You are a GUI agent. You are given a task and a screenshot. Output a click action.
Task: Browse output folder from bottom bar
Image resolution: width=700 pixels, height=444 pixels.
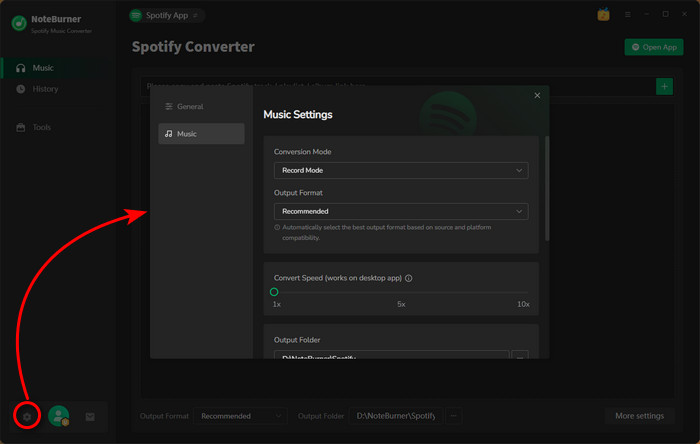pyautogui.click(x=453, y=416)
